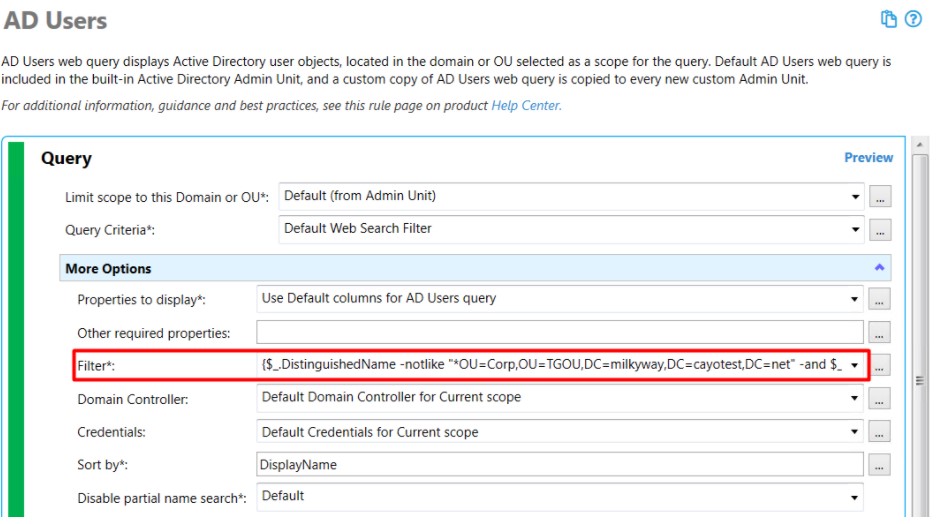Viewport: 942px width, 524px height.
Task: Click the AD Users page title
Action: 55,21
